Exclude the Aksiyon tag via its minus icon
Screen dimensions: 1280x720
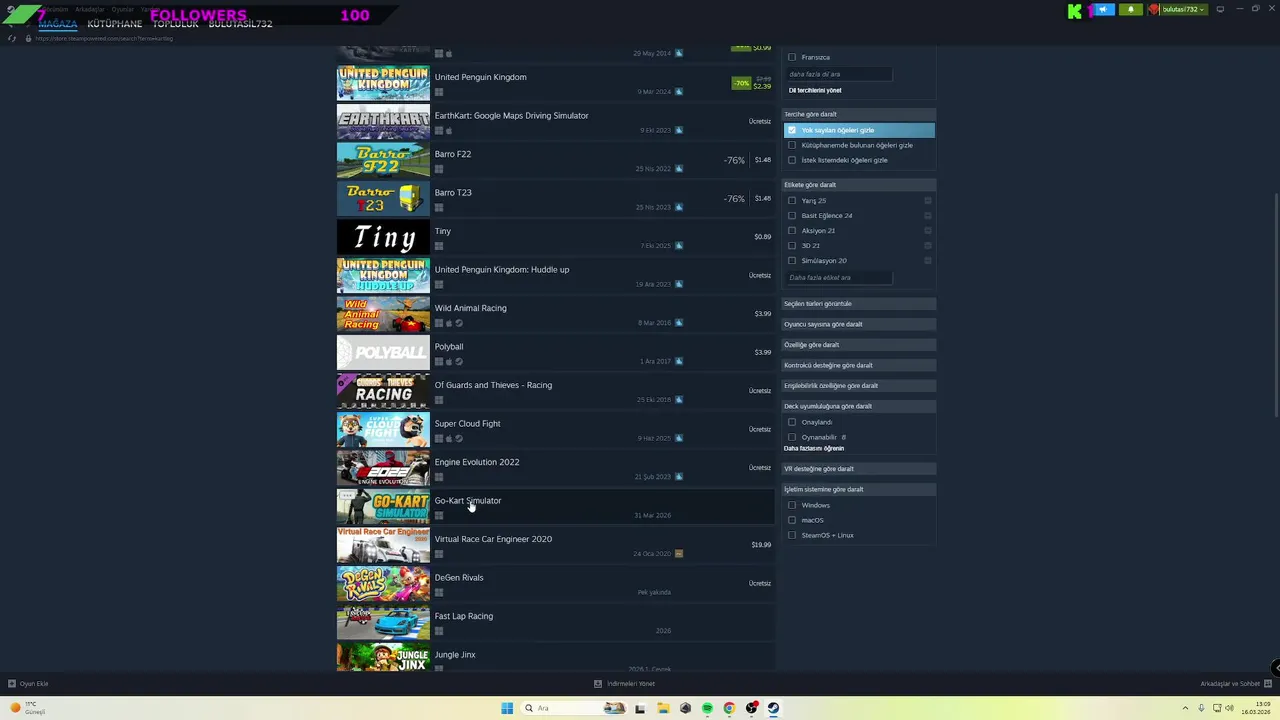(928, 231)
